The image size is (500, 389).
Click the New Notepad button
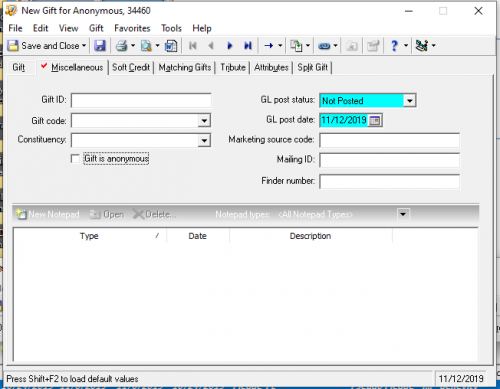pos(48,214)
